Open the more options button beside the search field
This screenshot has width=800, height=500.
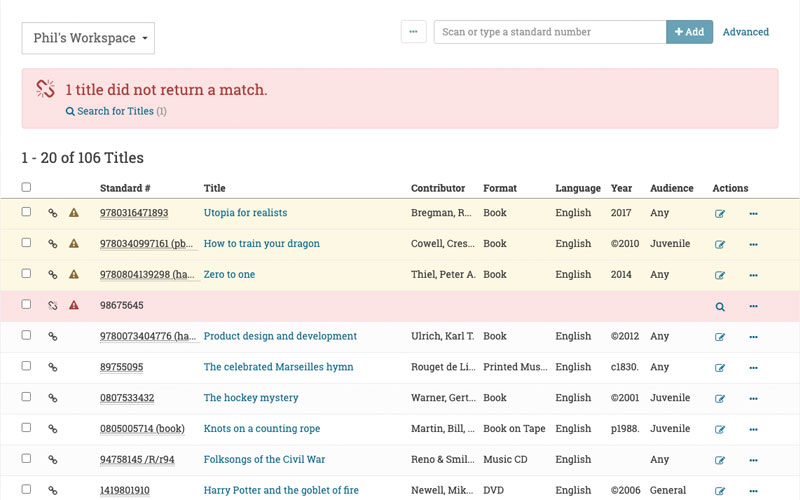click(x=413, y=32)
